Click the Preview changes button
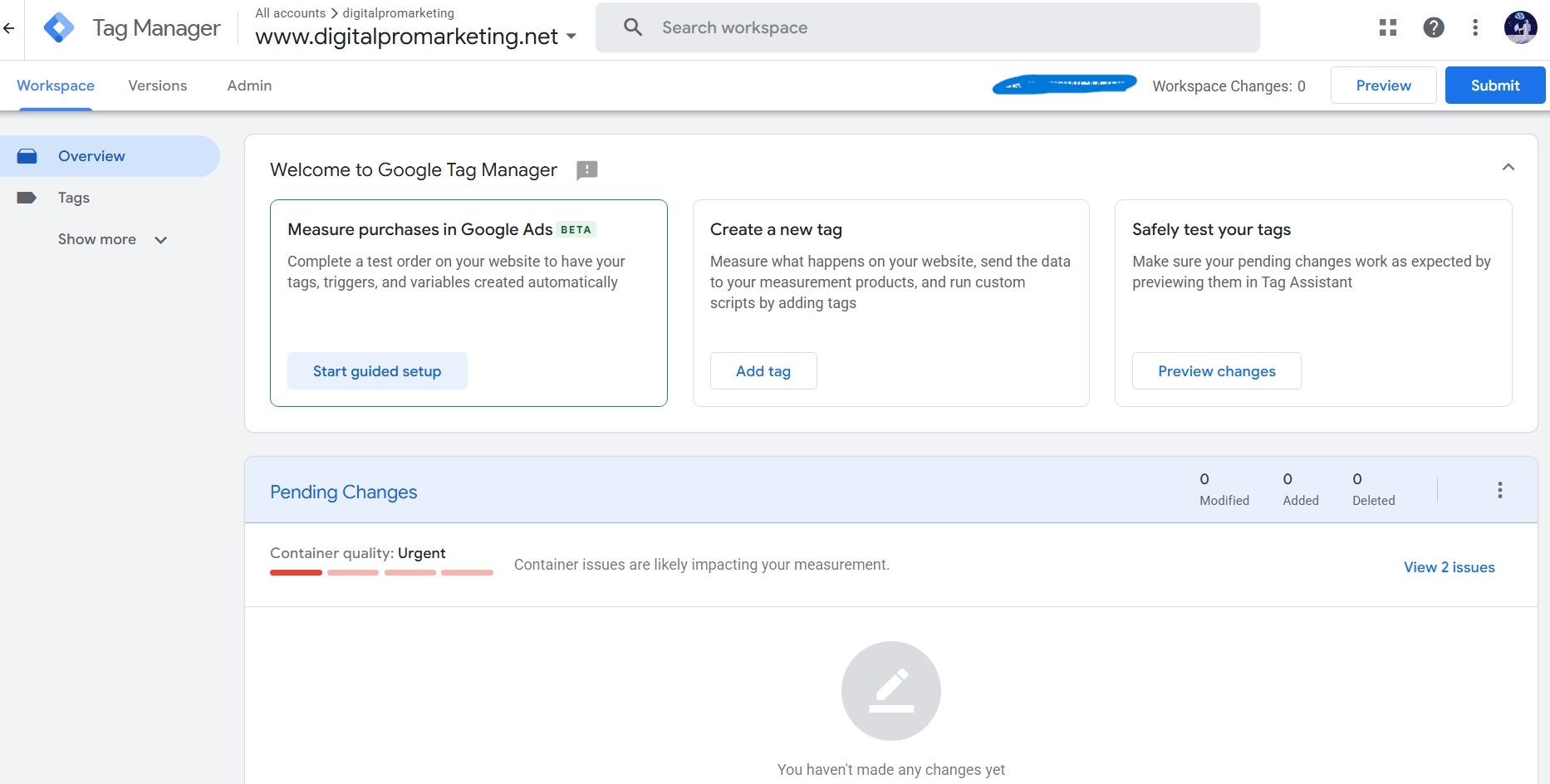Viewport: 1550px width, 784px height. click(1217, 371)
